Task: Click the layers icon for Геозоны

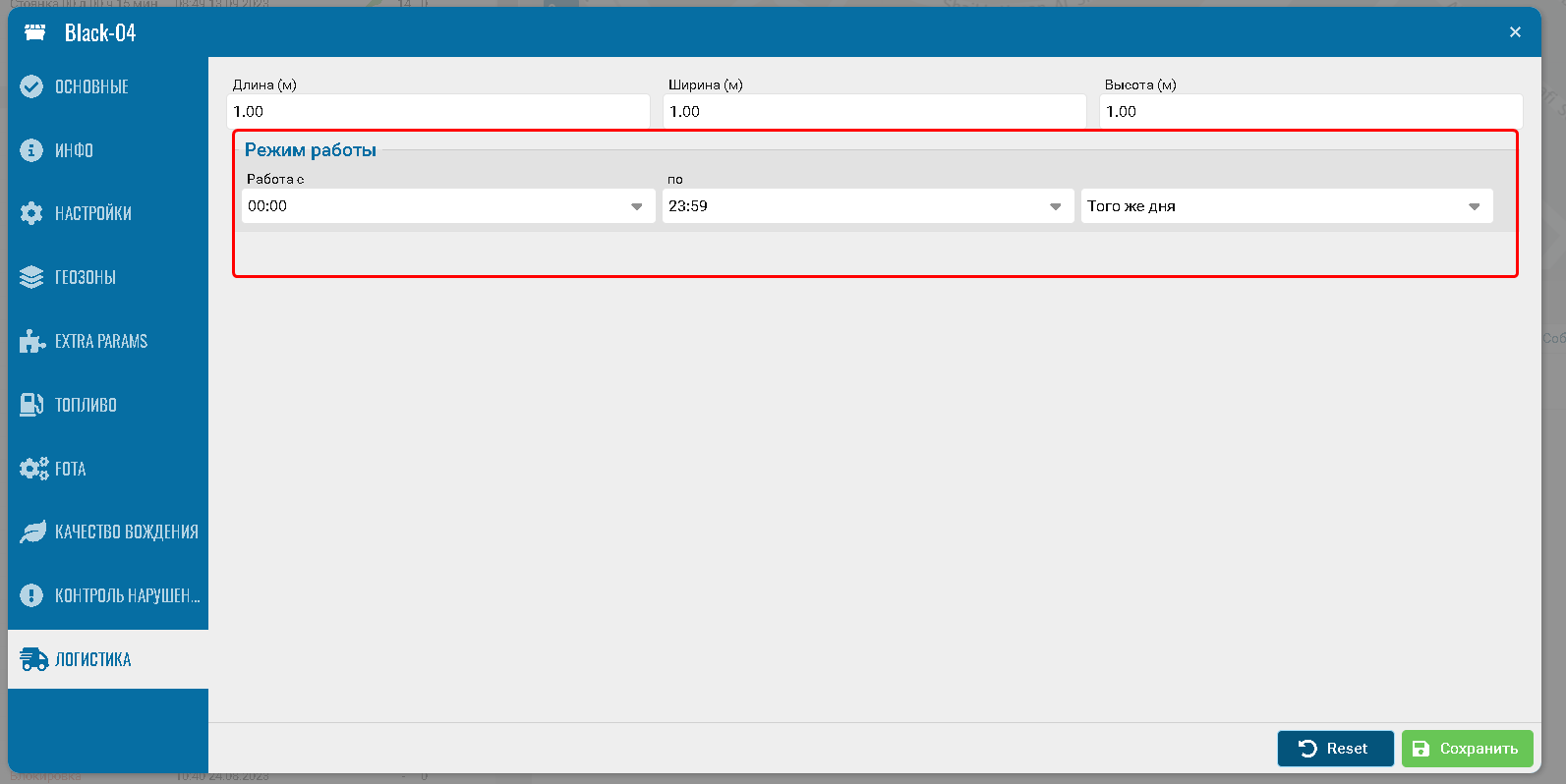Action: (x=31, y=277)
